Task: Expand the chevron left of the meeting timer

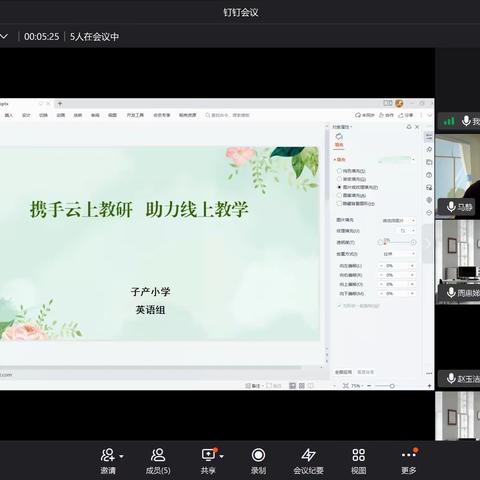Action: (x=4, y=36)
